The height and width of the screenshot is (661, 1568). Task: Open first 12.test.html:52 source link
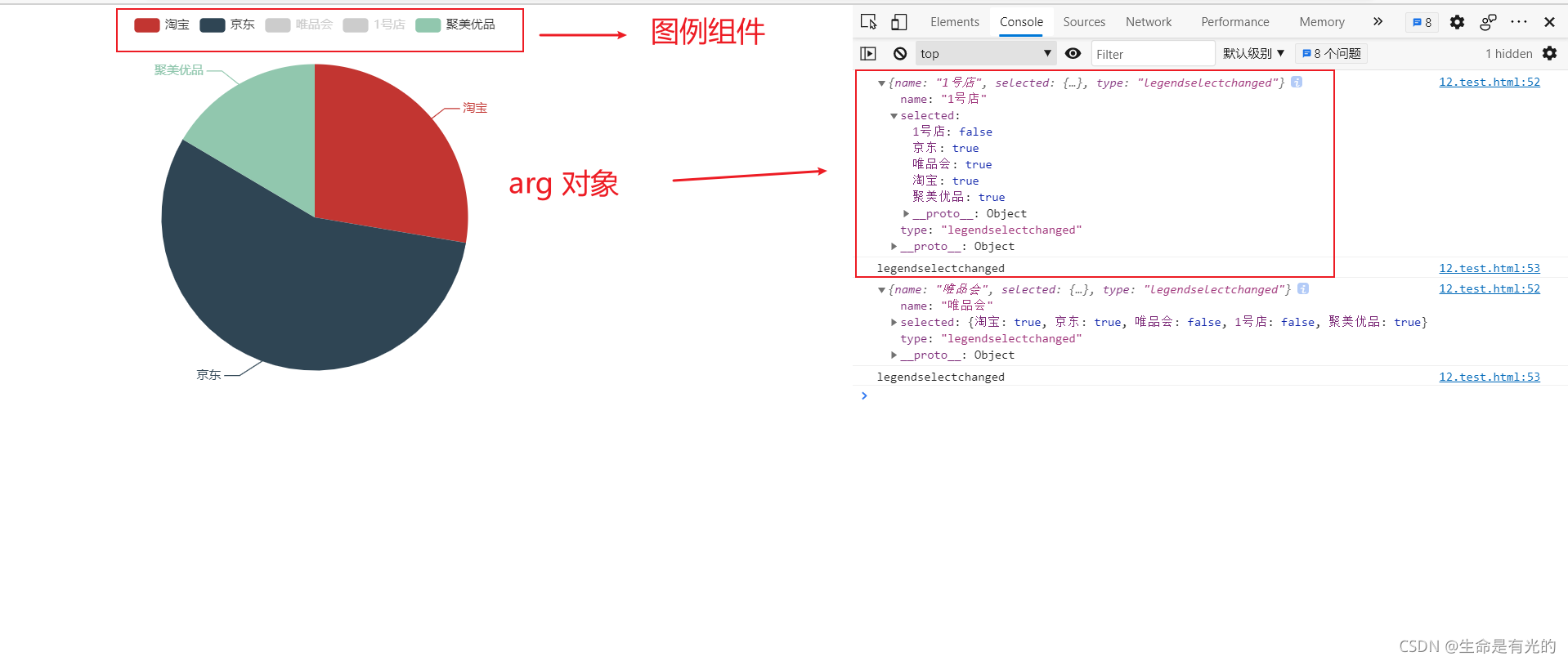[x=1490, y=83]
